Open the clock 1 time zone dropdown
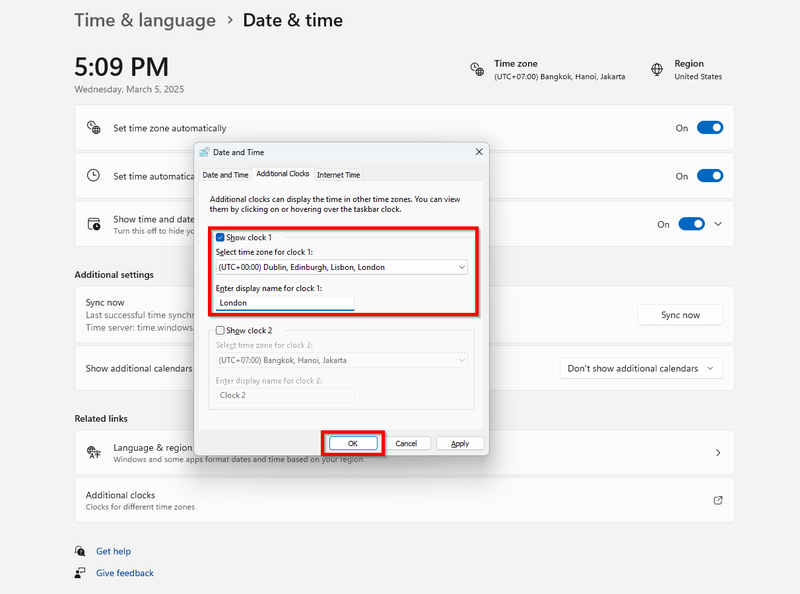The height and width of the screenshot is (594, 800). coord(341,267)
